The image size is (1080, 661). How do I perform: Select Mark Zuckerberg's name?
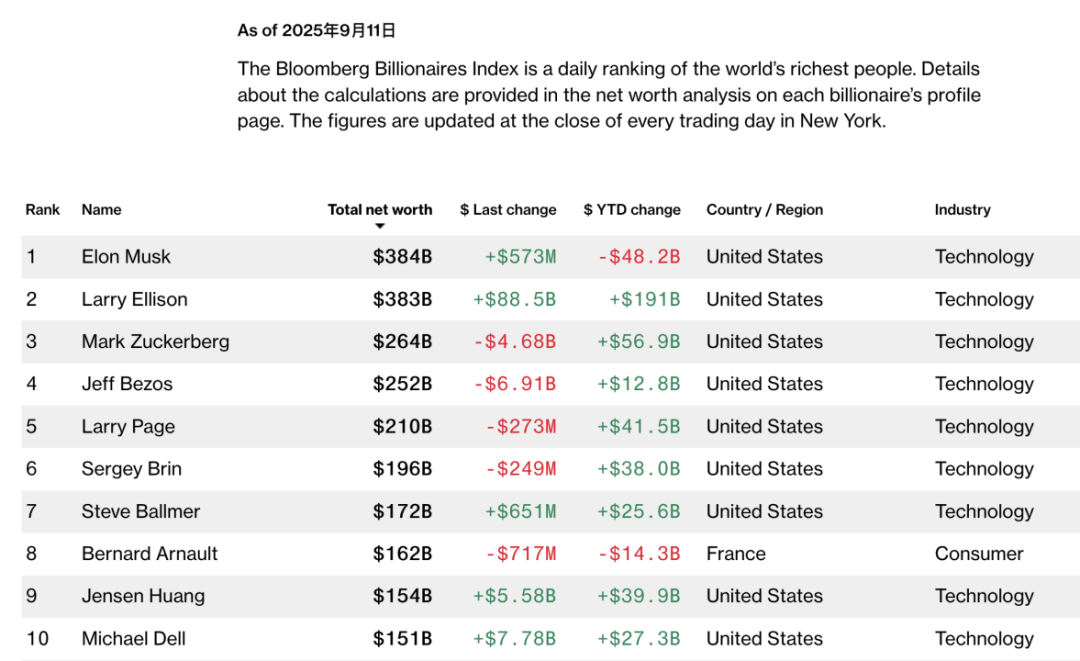click(x=155, y=342)
